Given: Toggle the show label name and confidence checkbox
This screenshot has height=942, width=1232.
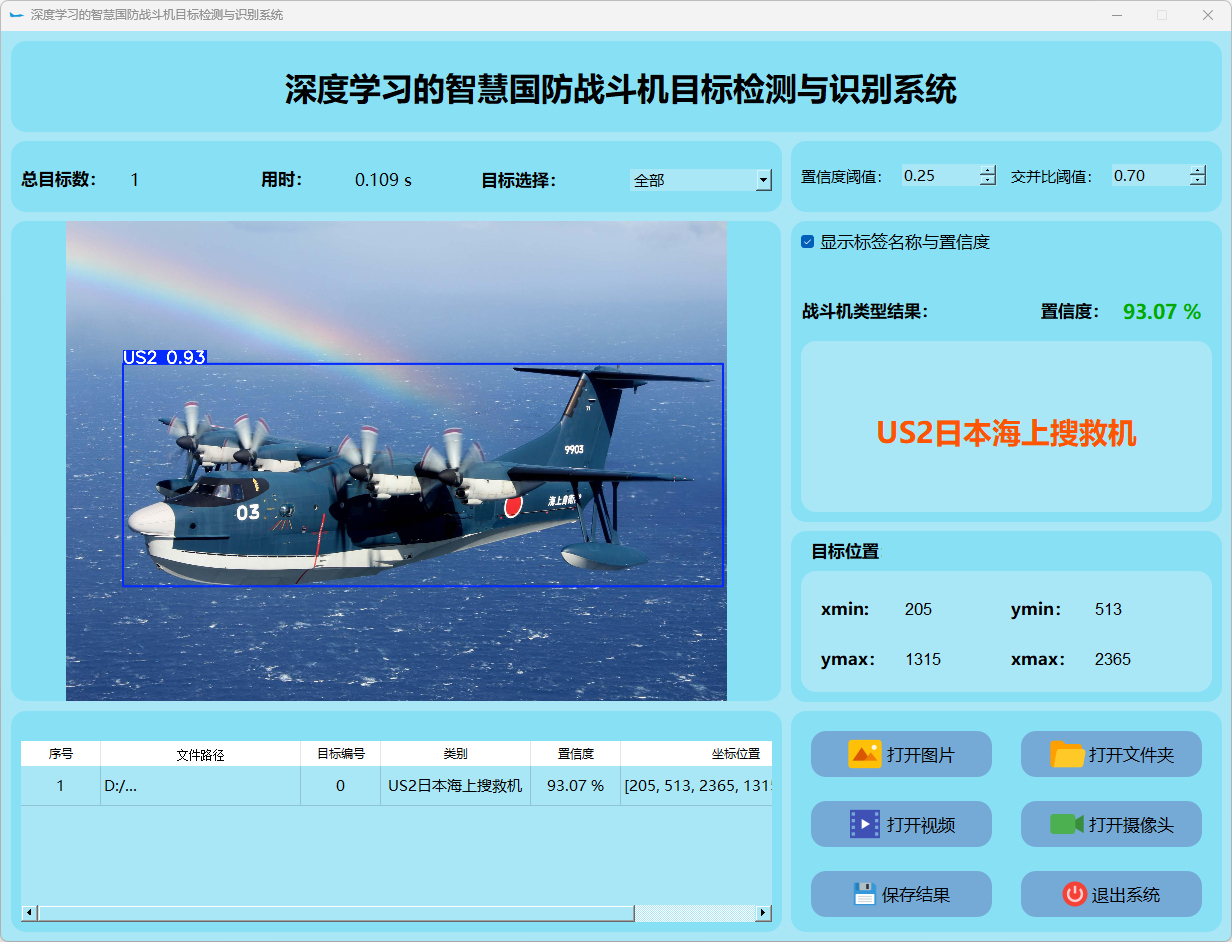Looking at the screenshot, I should coord(808,242).
